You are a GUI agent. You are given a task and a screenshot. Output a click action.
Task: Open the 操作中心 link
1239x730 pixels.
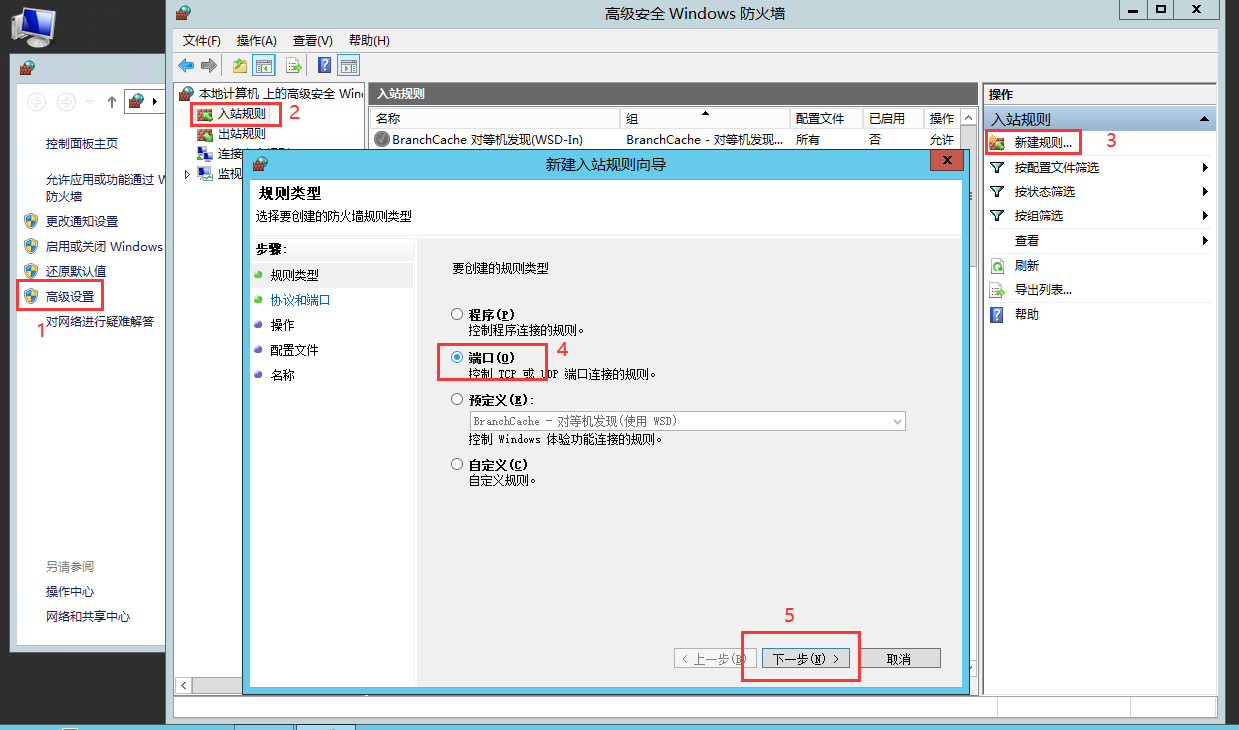pos(70,592)
